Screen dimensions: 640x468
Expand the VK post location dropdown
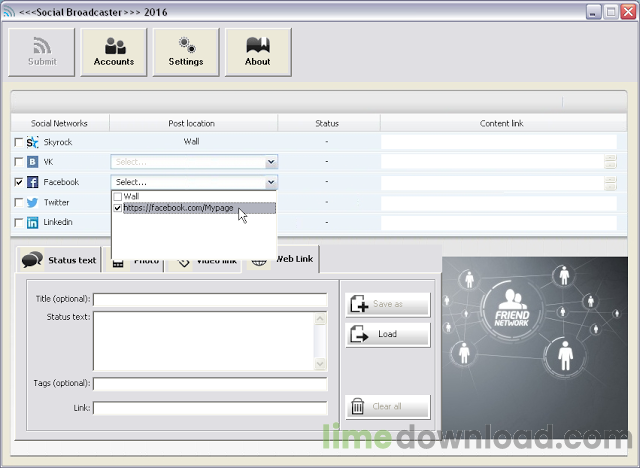point(270,162)
